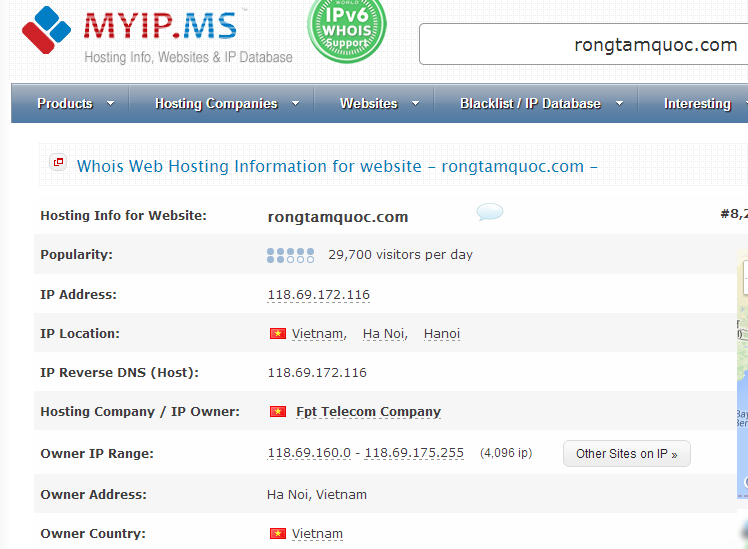Click the 118.69.160.0 range start link
This screenshot has height=549, width=748.
click(x=309, y=453)
